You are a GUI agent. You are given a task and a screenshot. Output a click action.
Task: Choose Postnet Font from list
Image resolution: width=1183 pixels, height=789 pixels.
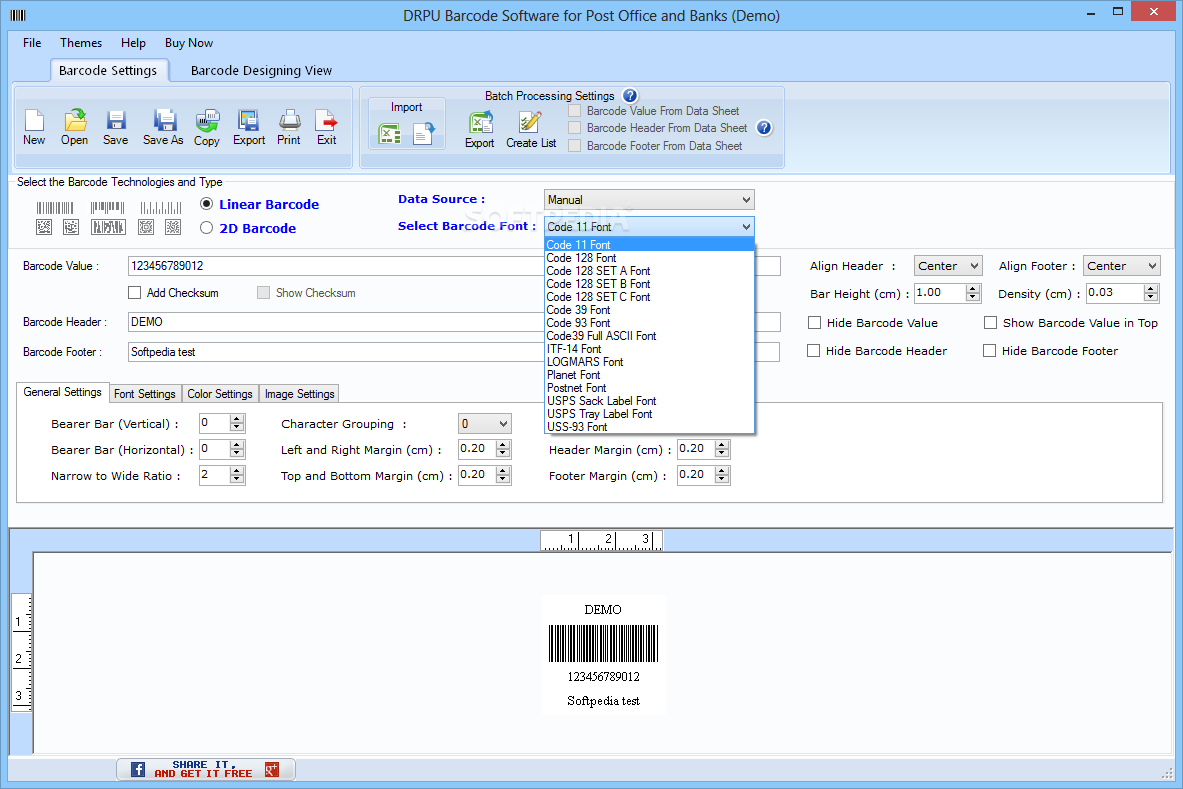(650, 388)
